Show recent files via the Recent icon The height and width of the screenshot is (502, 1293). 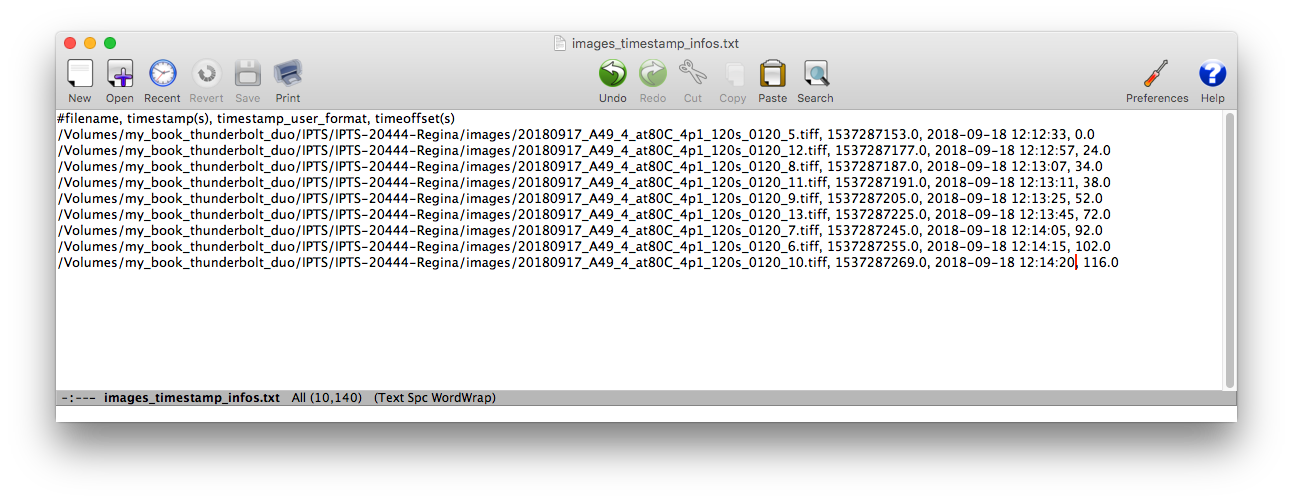coord(162,75)
